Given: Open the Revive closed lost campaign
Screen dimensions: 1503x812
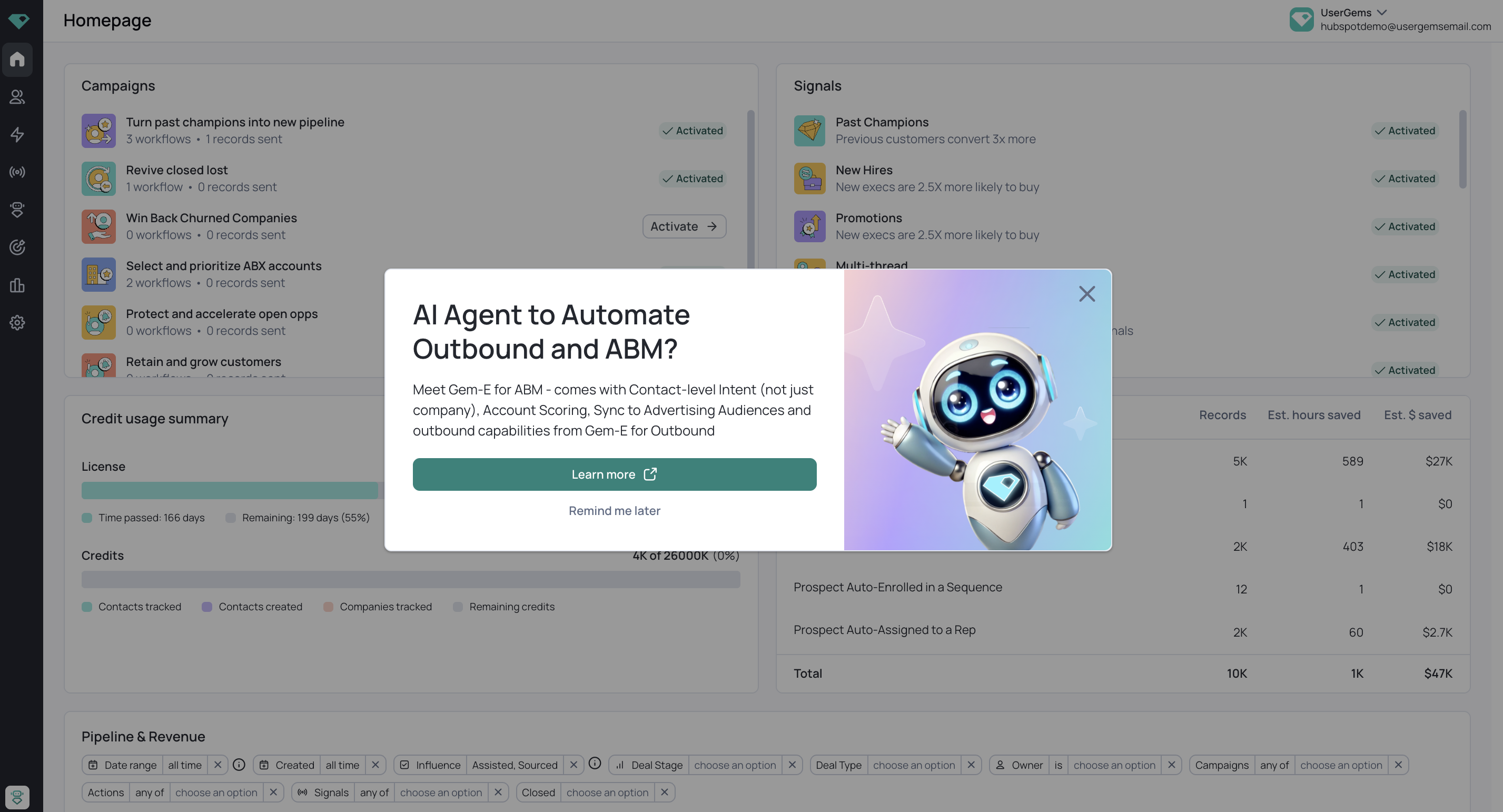Looking at the screenshot, I should click(x=177, y=170).
